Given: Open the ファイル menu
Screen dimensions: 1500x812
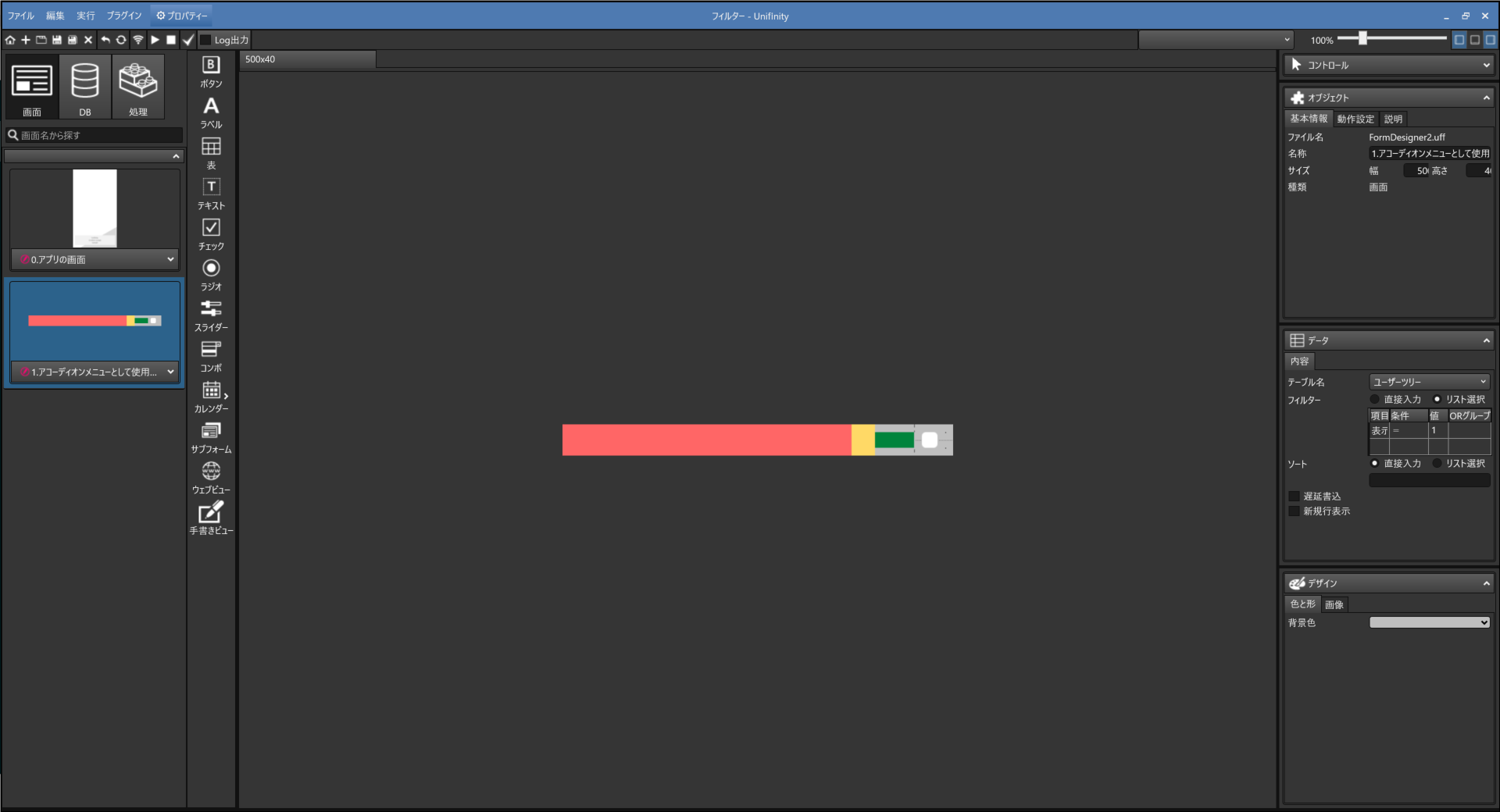Looking at the screenshot, I should pyautogui.click(x=21, y=16).
